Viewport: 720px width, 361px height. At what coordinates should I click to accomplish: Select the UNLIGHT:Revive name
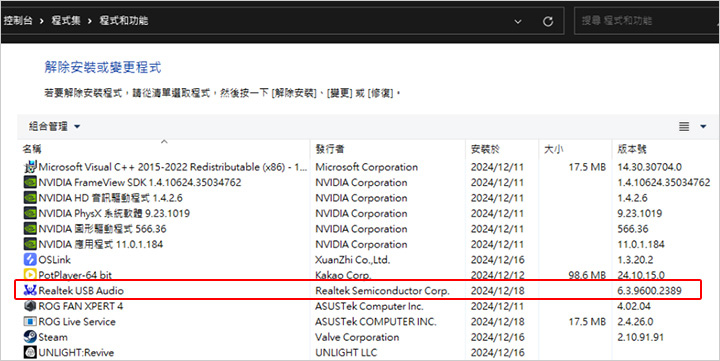(x=76, y=352)
